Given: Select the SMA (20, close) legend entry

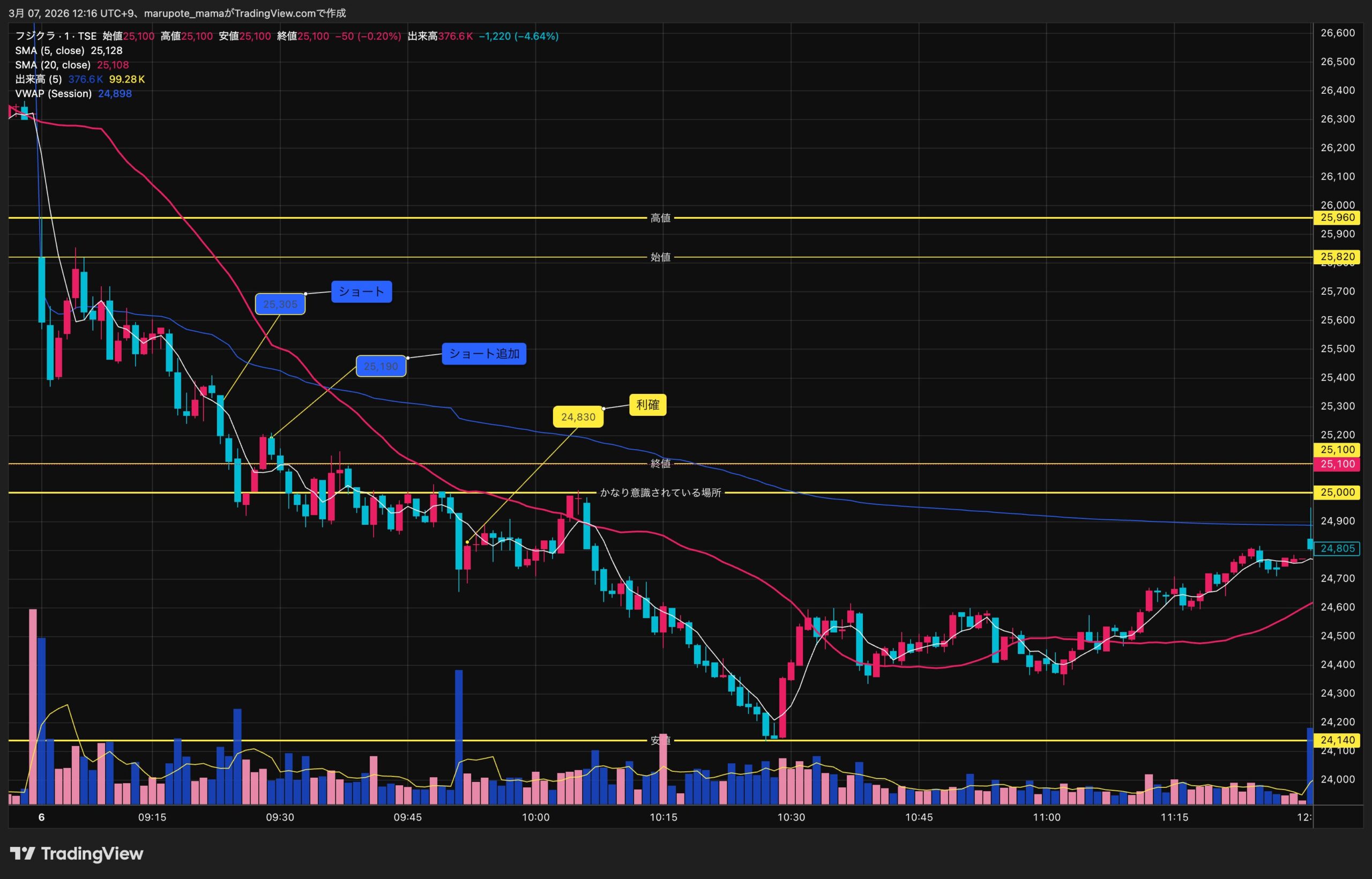Looking at the screenshot, I should (53, 65).
